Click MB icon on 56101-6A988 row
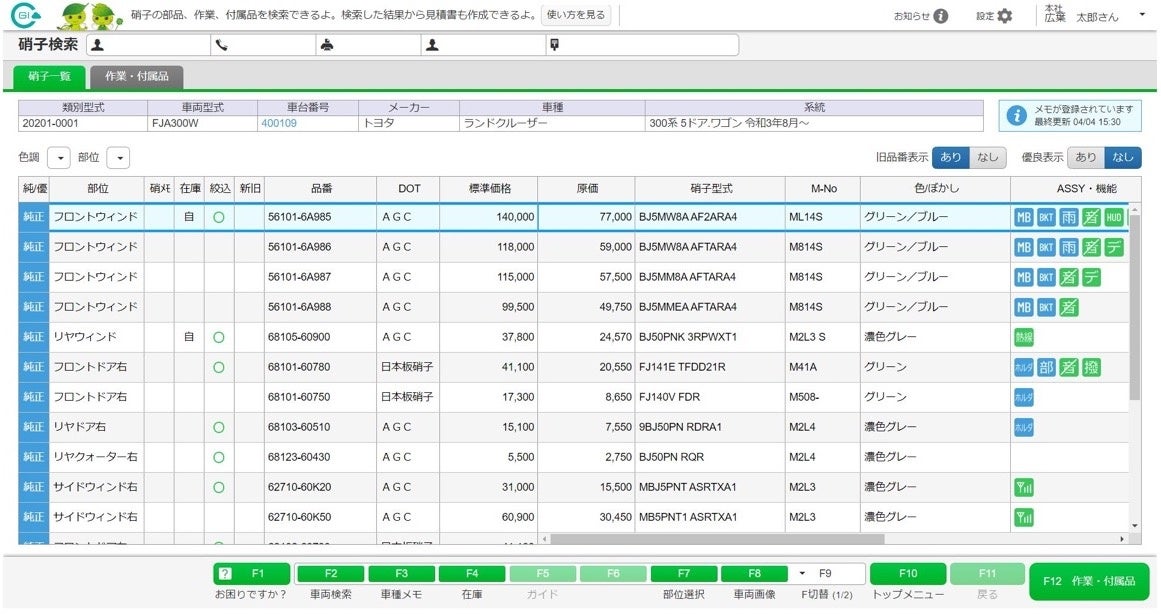 point(1024,307)
